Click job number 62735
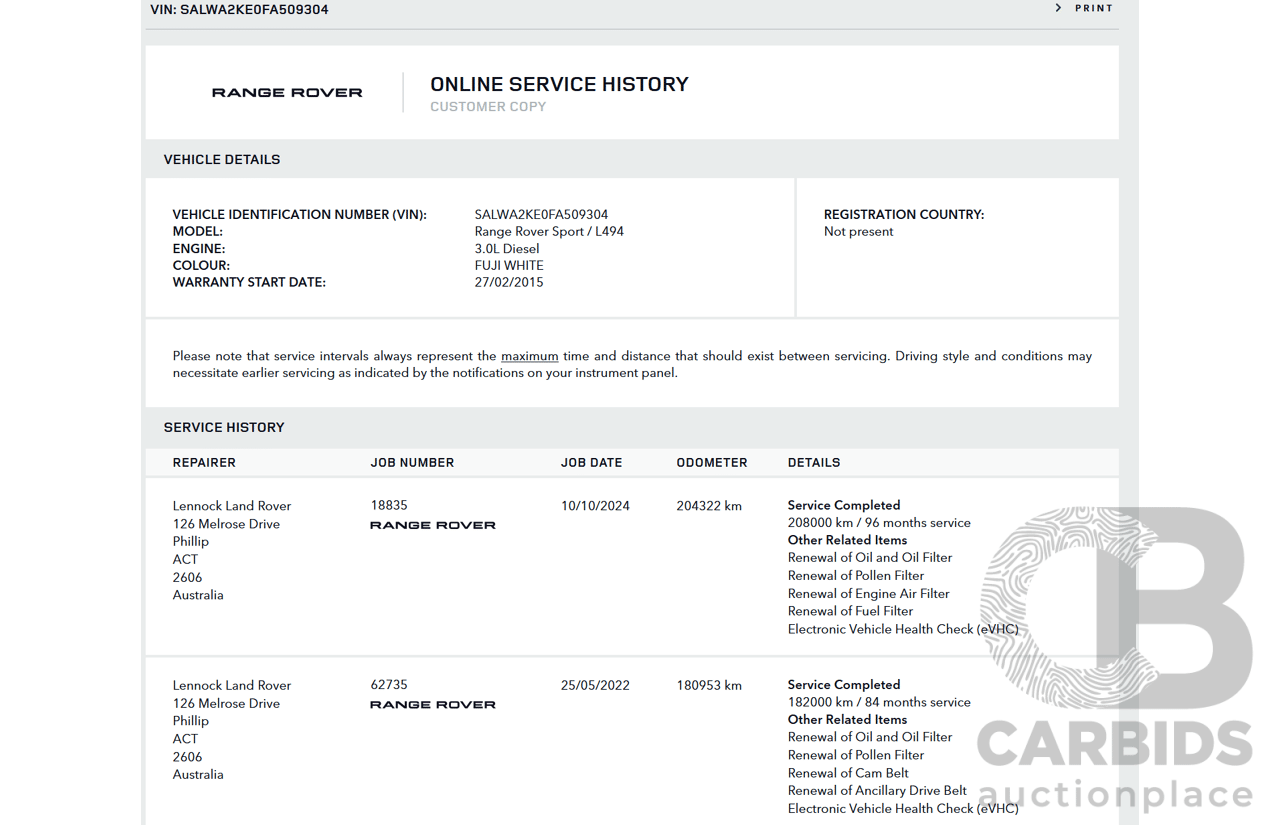Screen dimensions: 1280x825 pos(389,685)
